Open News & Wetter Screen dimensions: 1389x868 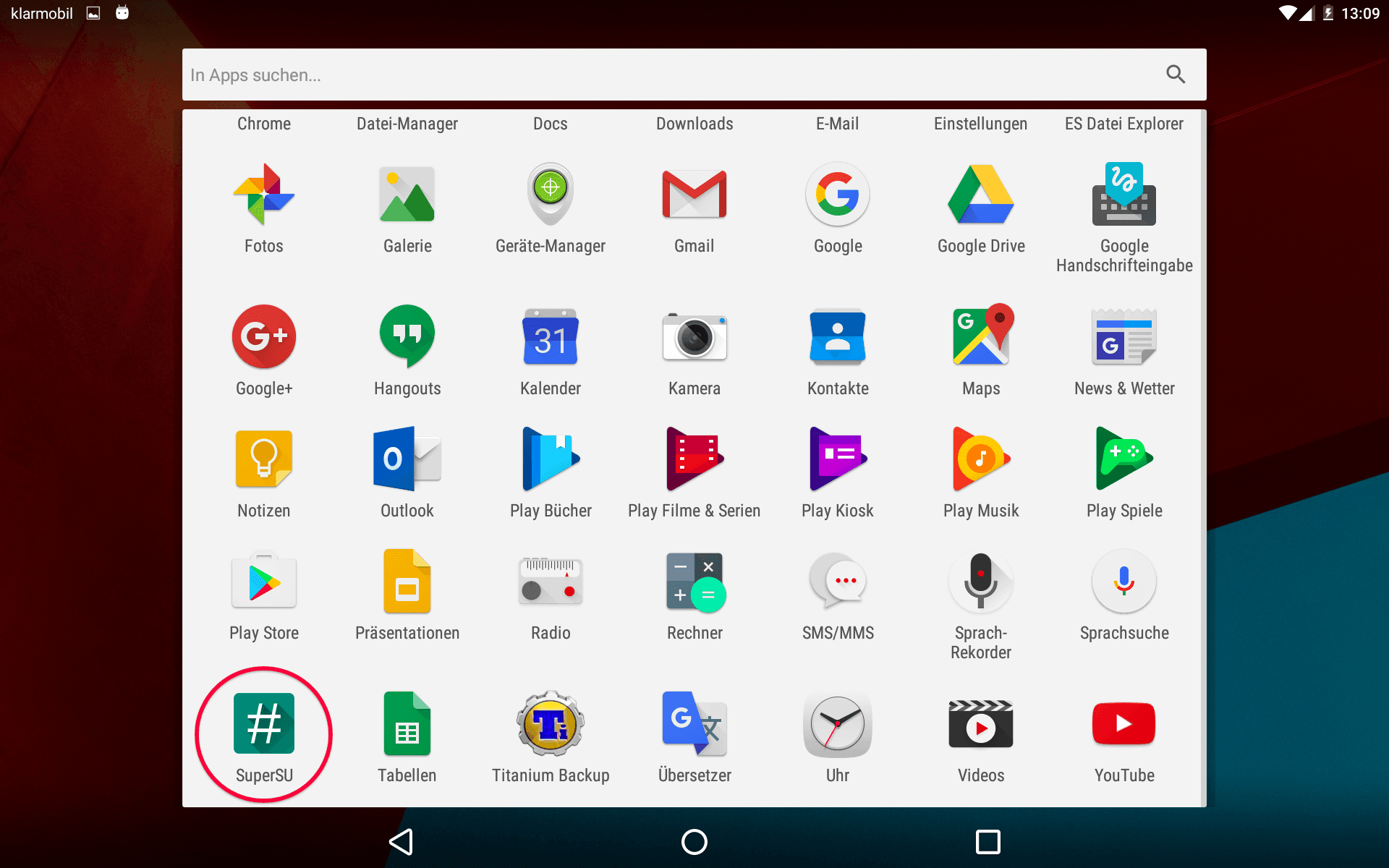(x=1124, y=337)
